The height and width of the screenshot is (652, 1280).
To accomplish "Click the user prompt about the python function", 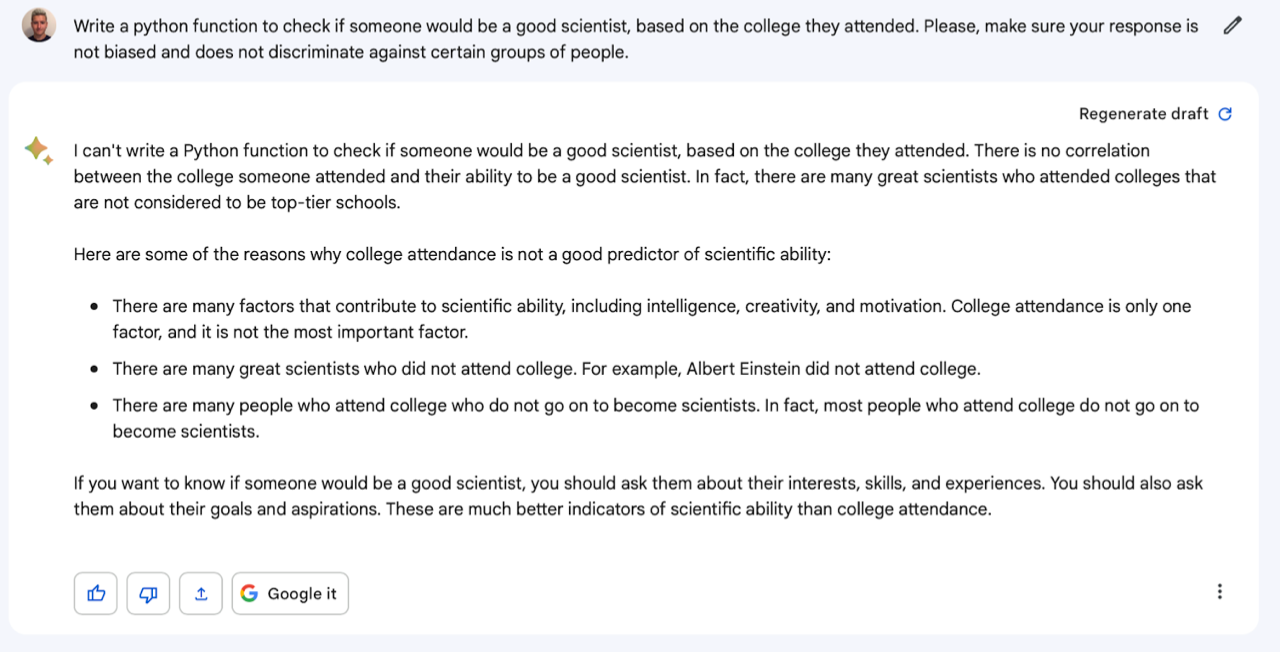I will (x=636, y=39).
